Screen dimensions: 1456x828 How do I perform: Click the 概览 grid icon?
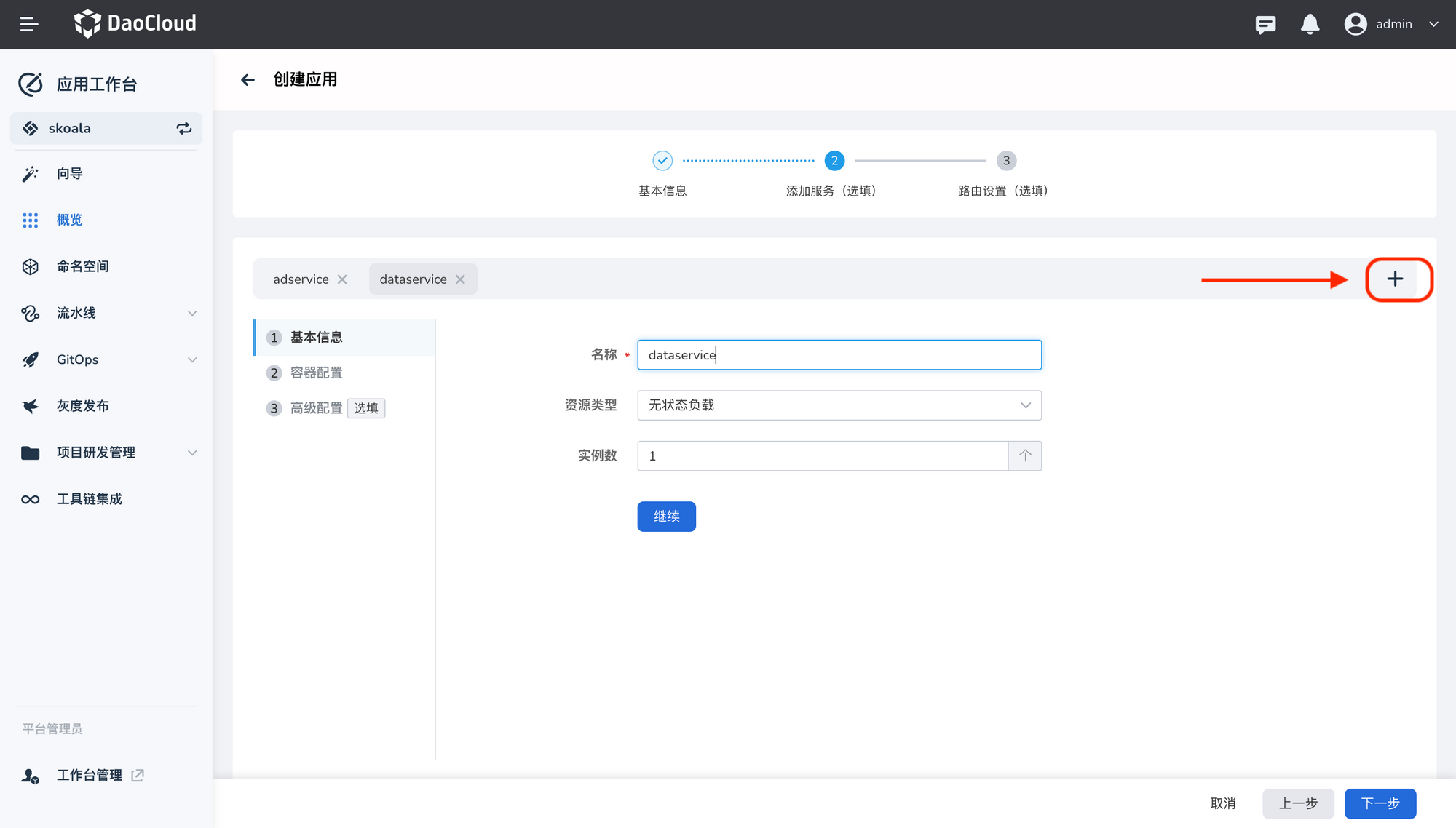(x=30, y=220)
